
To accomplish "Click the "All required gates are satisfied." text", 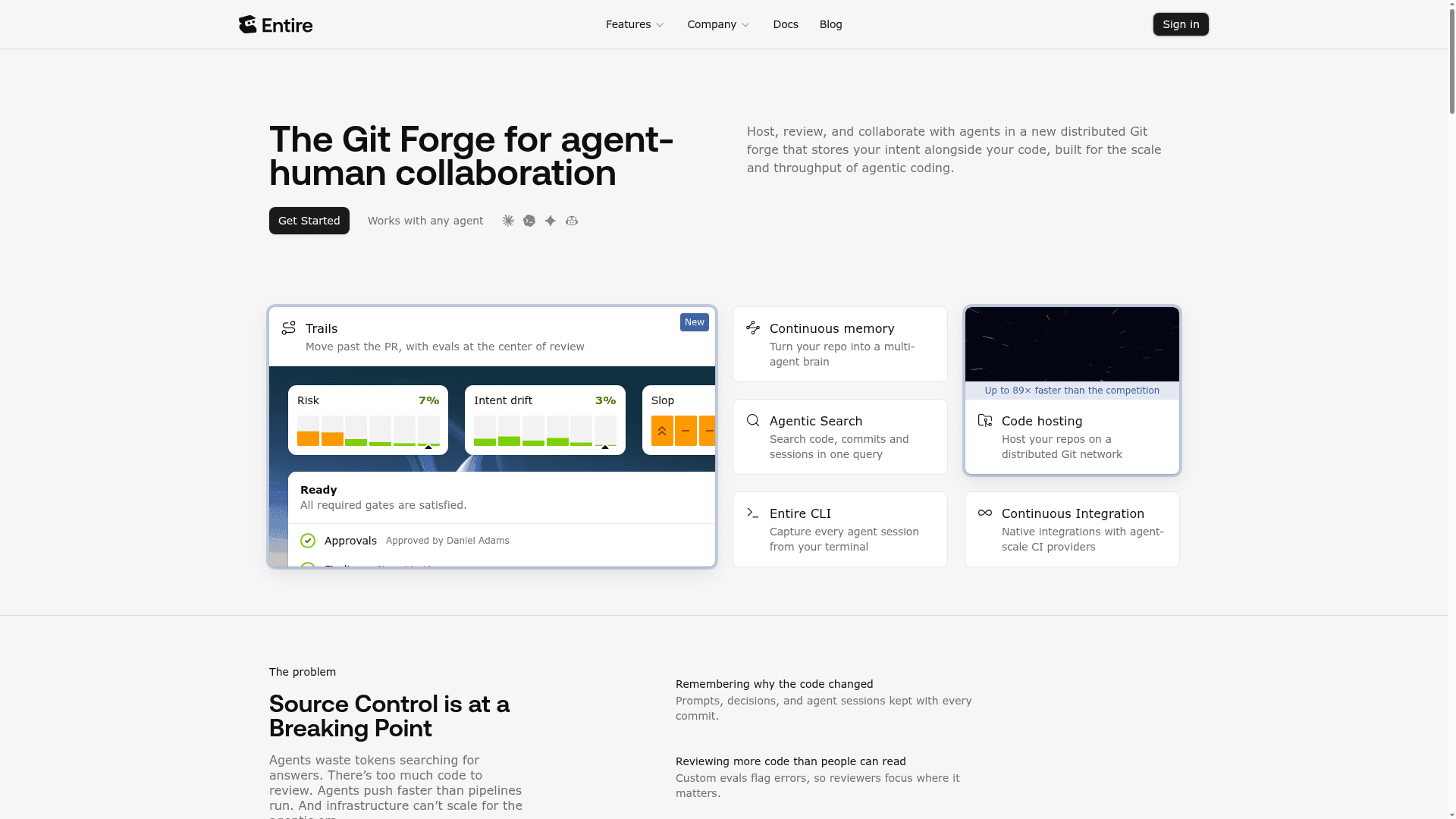I will pos(384,505).
